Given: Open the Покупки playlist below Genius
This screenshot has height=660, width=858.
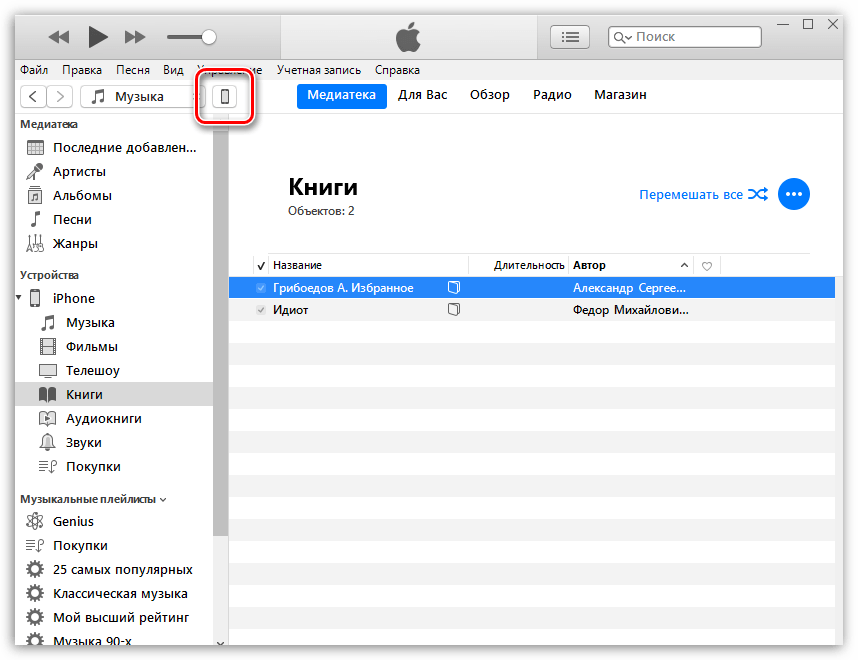Looking at the screenshot, I should click(114, 546).
